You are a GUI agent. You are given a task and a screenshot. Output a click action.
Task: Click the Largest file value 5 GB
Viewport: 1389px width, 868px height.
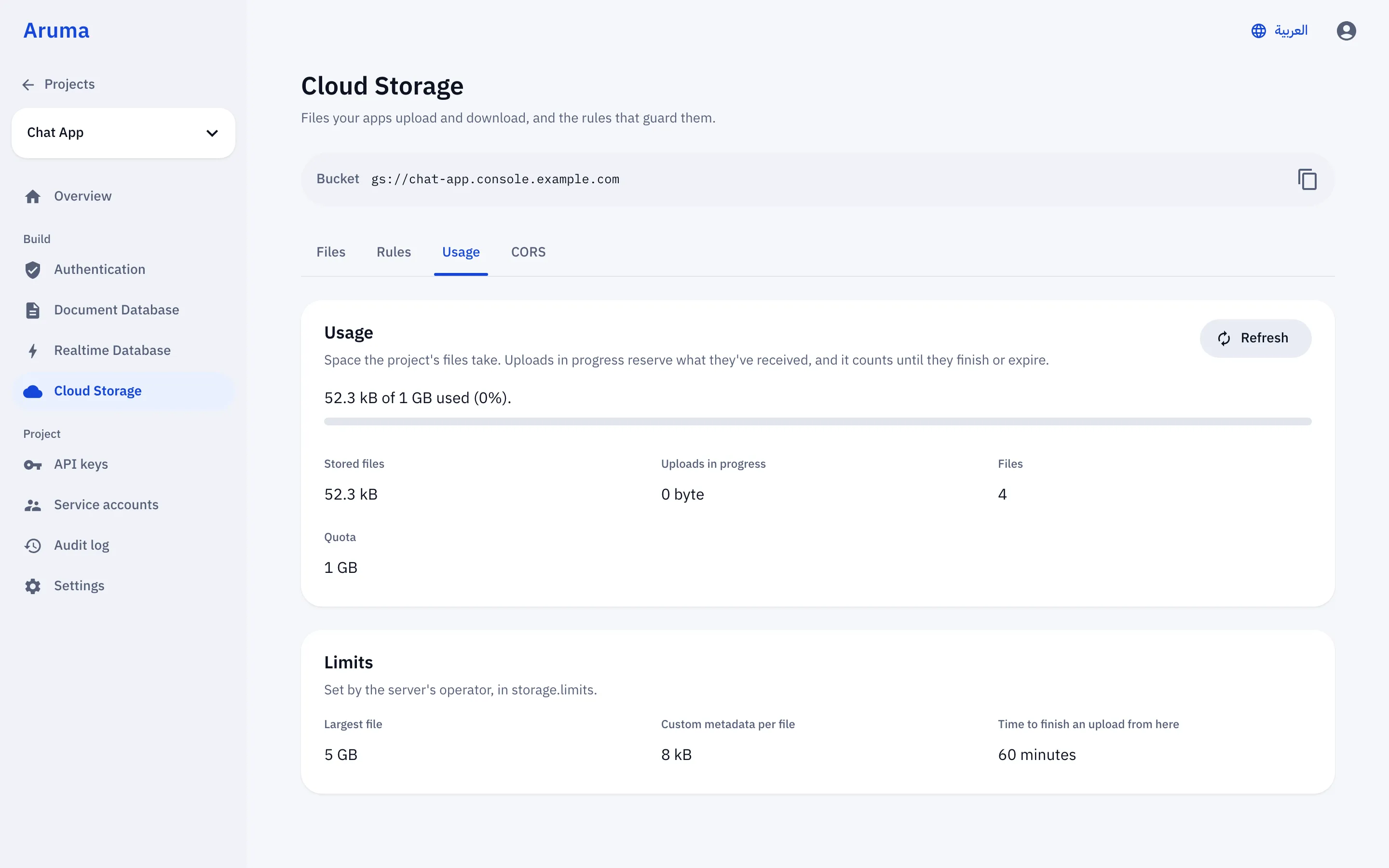click(x=340, y=755)
